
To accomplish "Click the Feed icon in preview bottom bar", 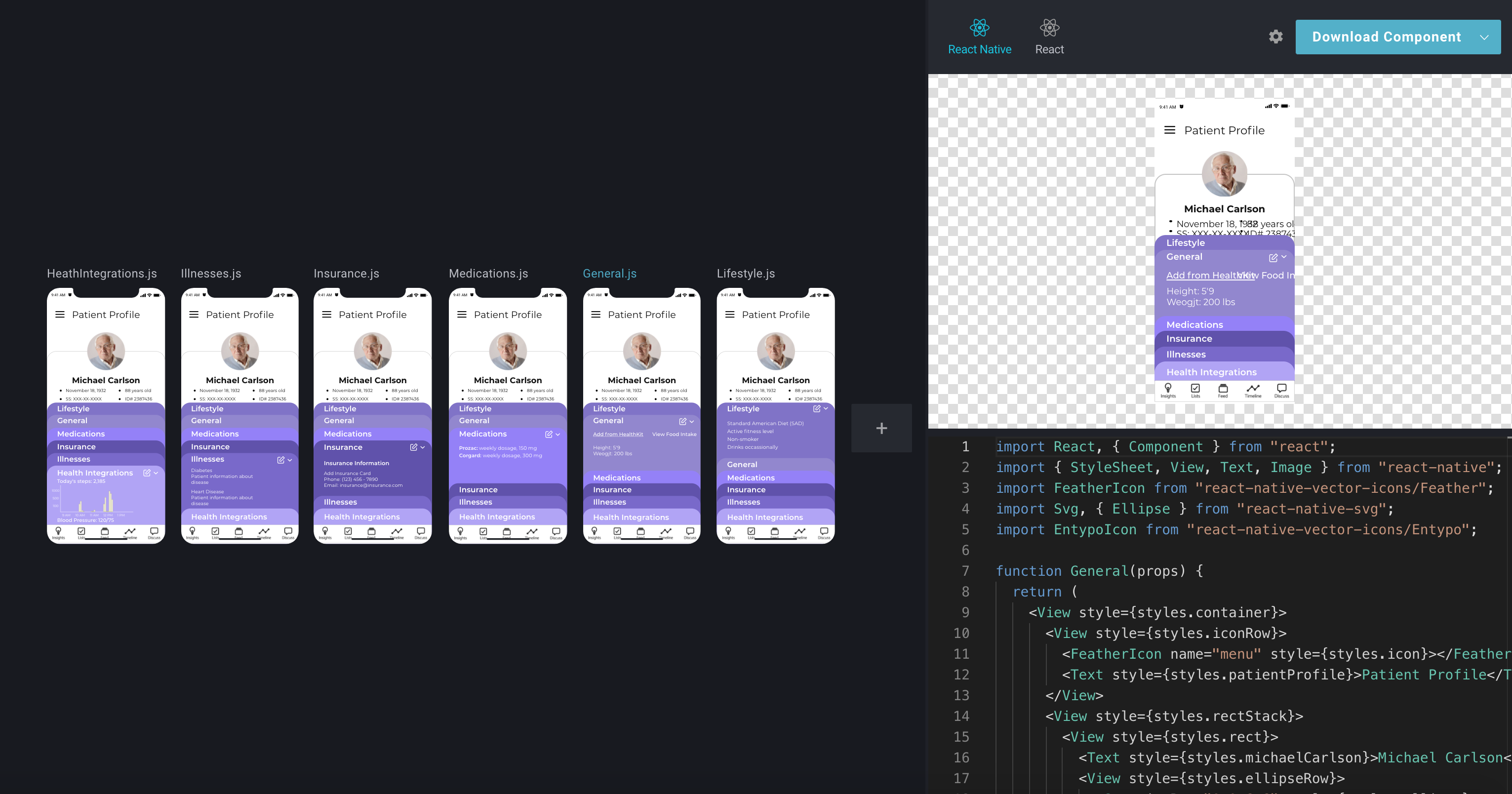I will click(x=1223, y=389).
